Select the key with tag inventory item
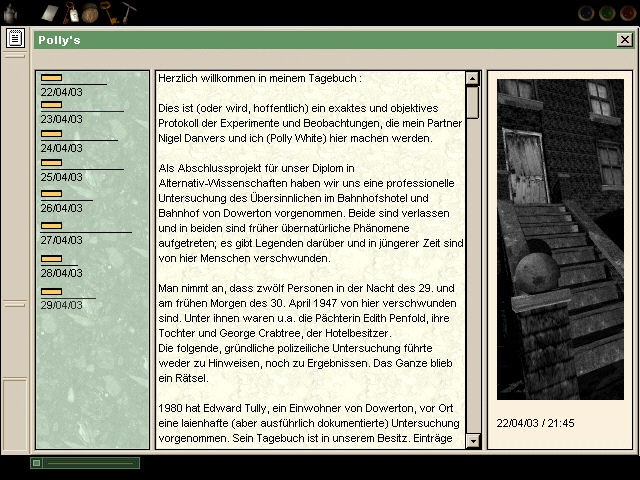Viewport: 640px width, 480px height. click(72, 13)
